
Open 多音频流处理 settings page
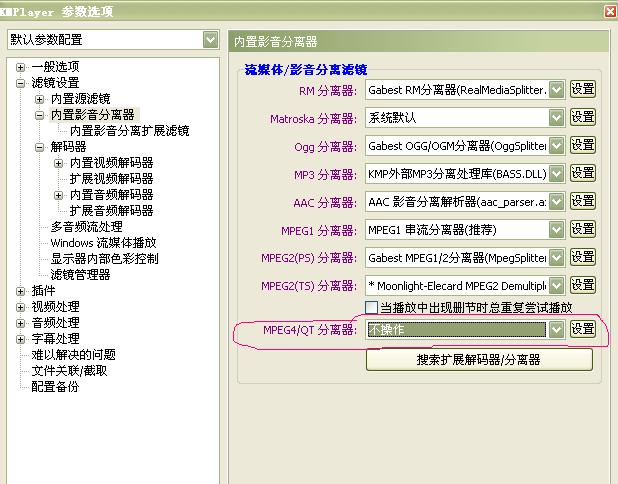(86, 227)
